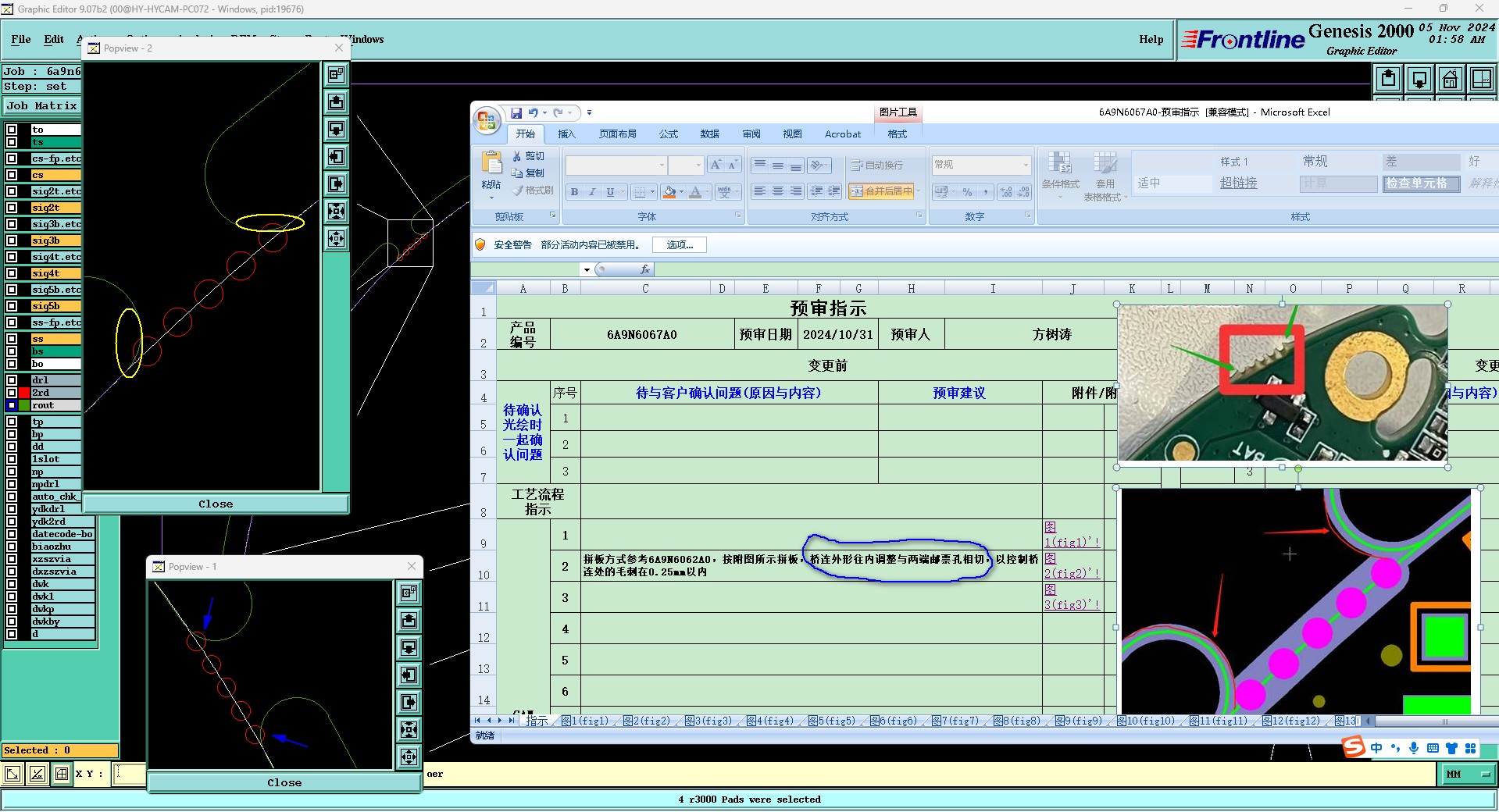Open the 公式 Formulas tab
This screenshot has width=1499, height=812.
click(669, 134)
